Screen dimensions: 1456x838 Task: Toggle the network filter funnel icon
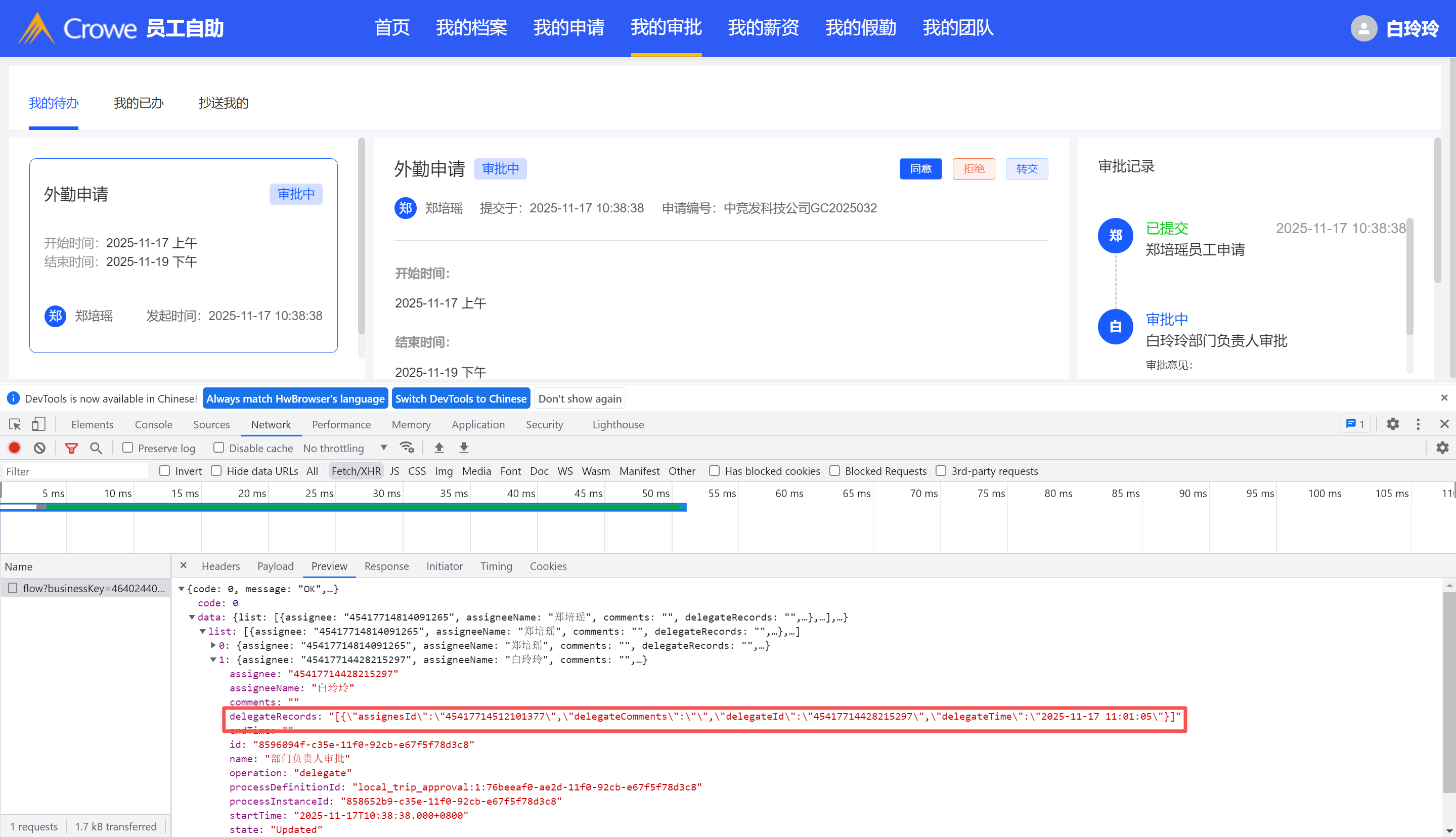click(71, 448)
